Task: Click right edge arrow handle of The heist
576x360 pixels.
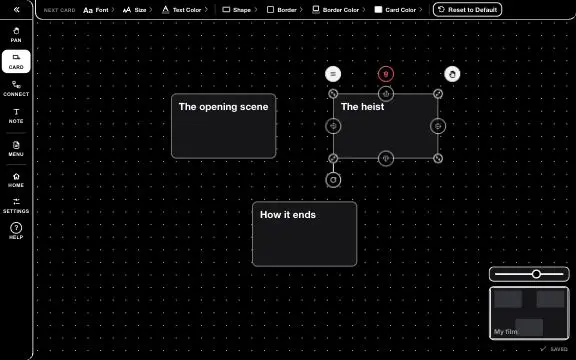Action: click(x=438, y=126)
